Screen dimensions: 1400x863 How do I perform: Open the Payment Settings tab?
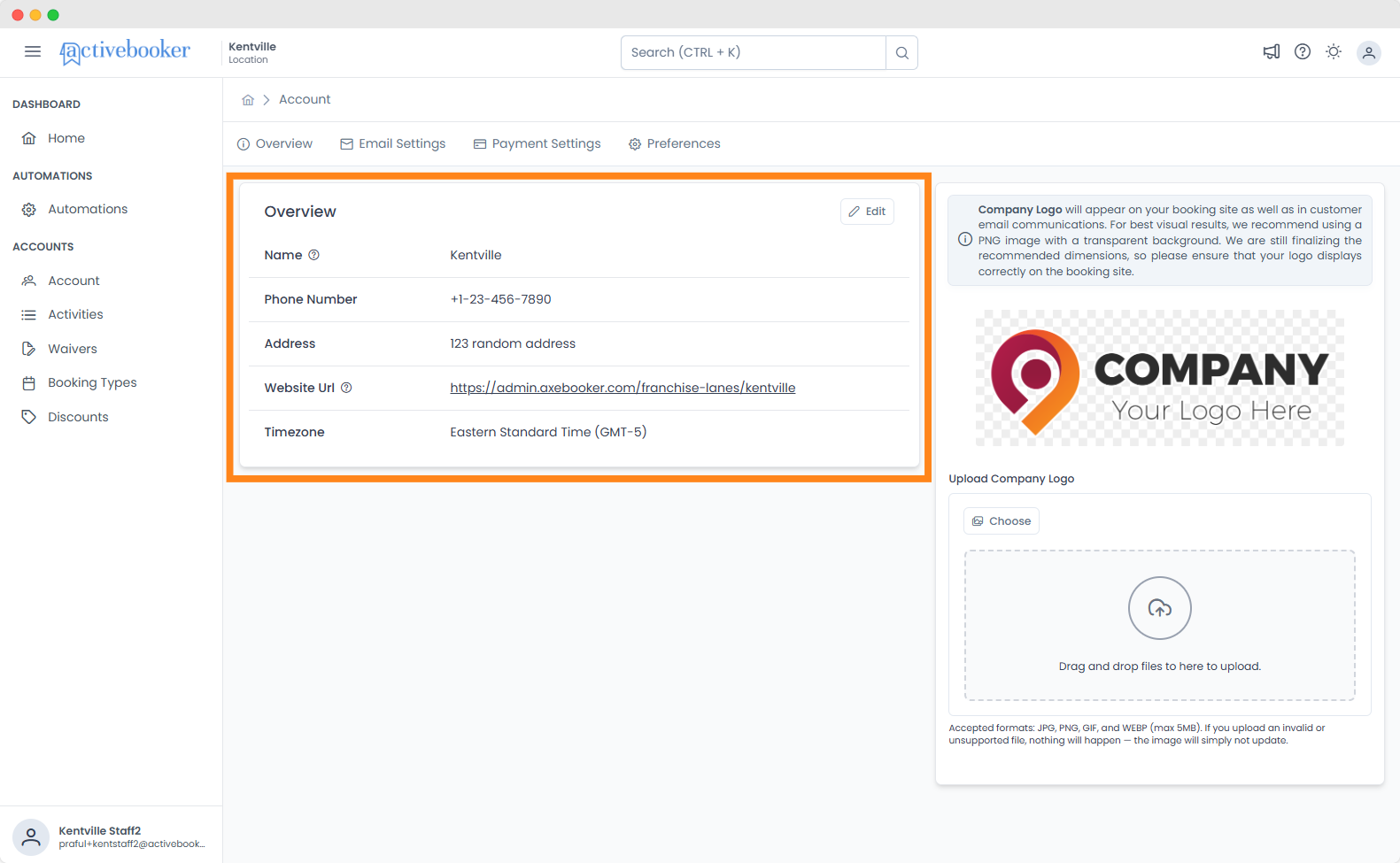(x=538, y=144)
